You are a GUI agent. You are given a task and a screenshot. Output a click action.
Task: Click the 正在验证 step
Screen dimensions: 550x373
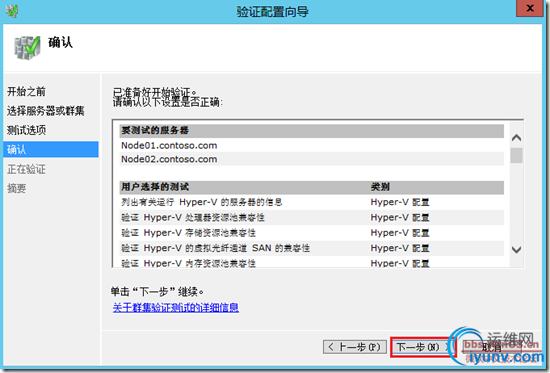(26, 169)
